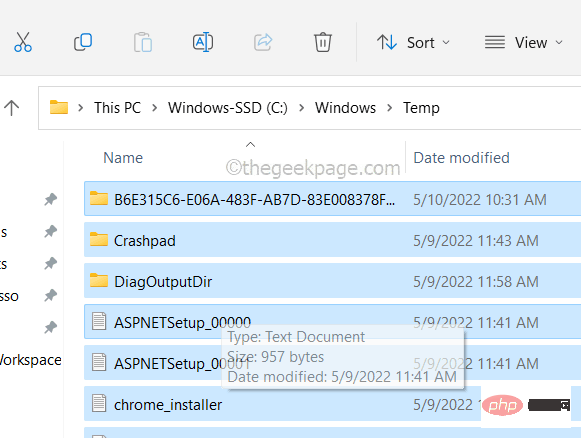Image resolution: width=581 pixels, height=438 pixels.
Task: Select the DiagOutputDir folder
Action: click(332, 281)
